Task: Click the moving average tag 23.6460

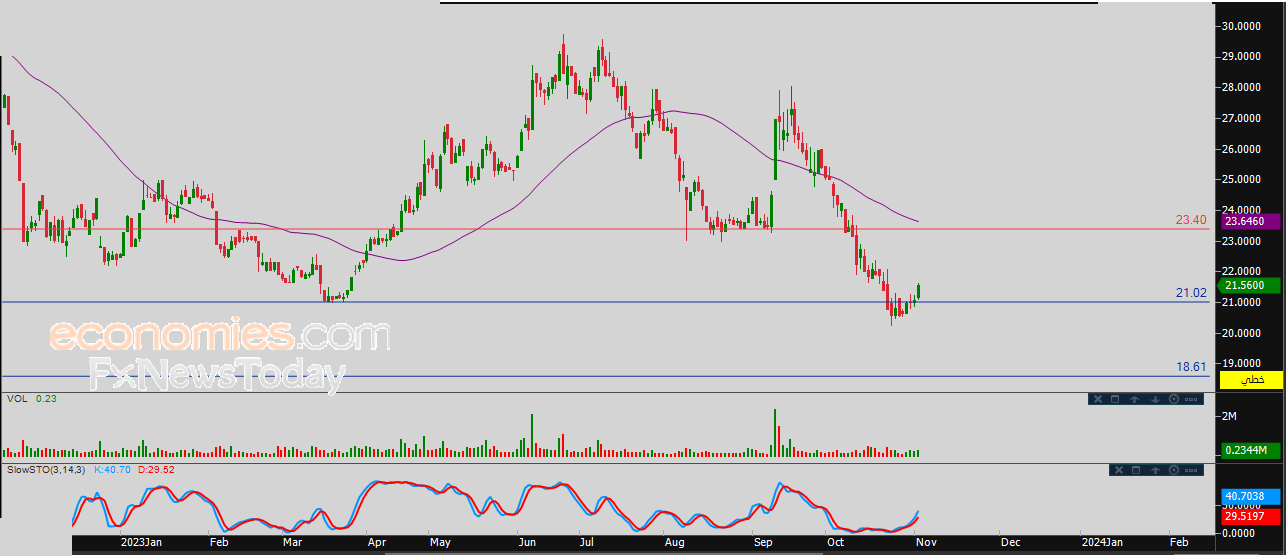Action: (1250, 221)
